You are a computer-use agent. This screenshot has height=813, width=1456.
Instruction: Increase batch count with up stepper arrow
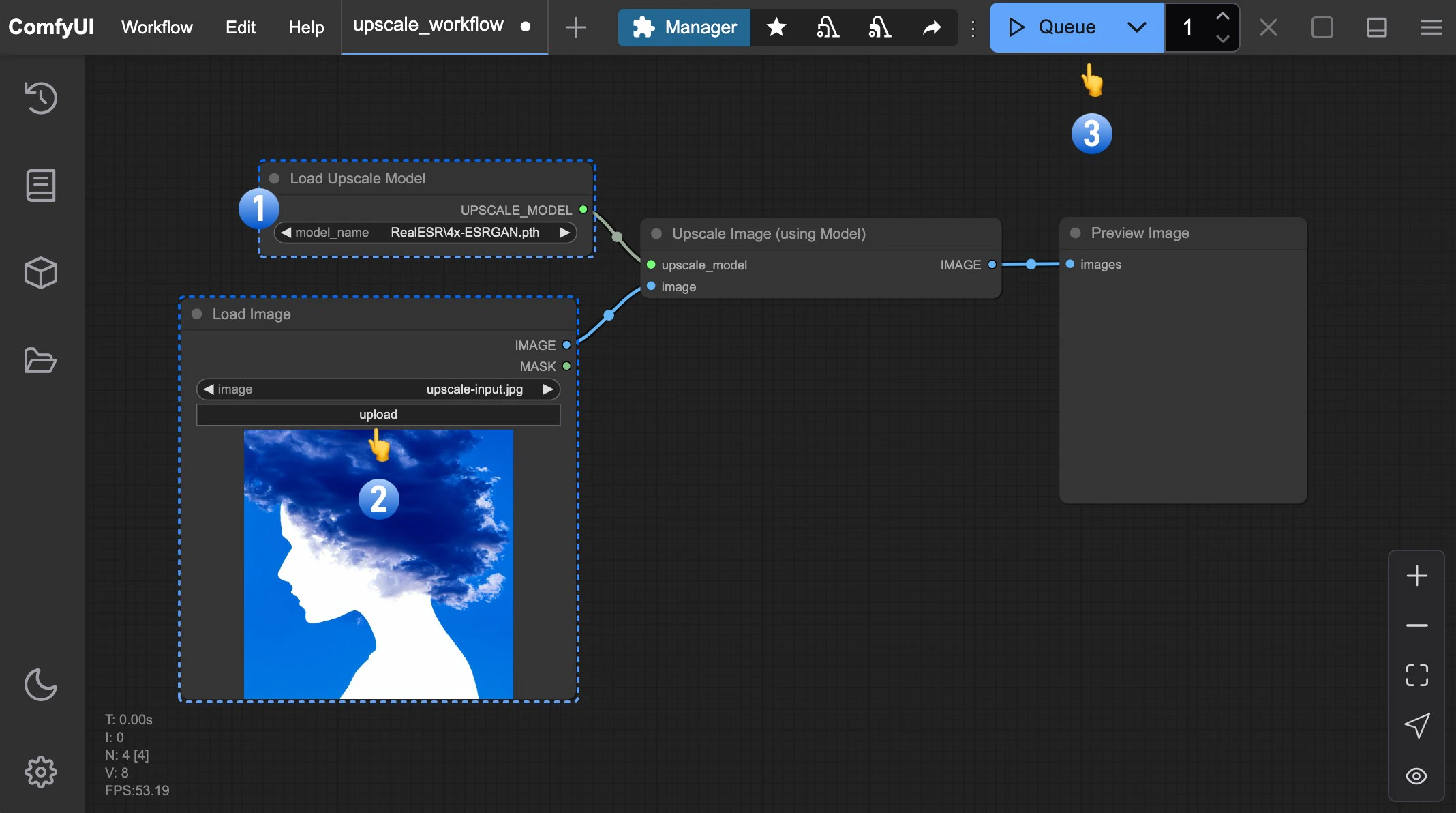click(x=1222, y=15)
